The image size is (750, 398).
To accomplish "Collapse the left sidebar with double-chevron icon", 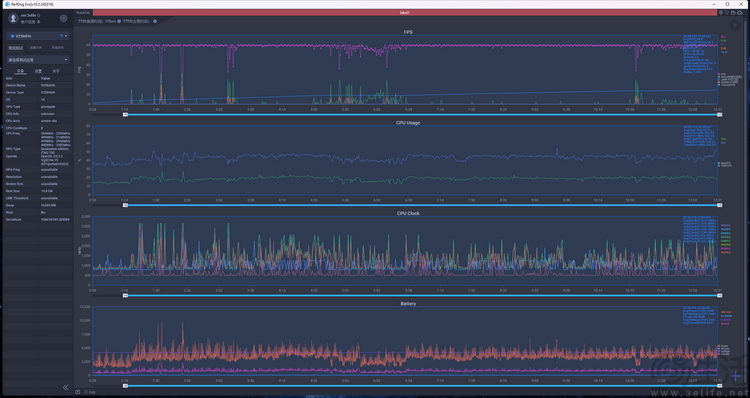I will (x=66, y=387).
